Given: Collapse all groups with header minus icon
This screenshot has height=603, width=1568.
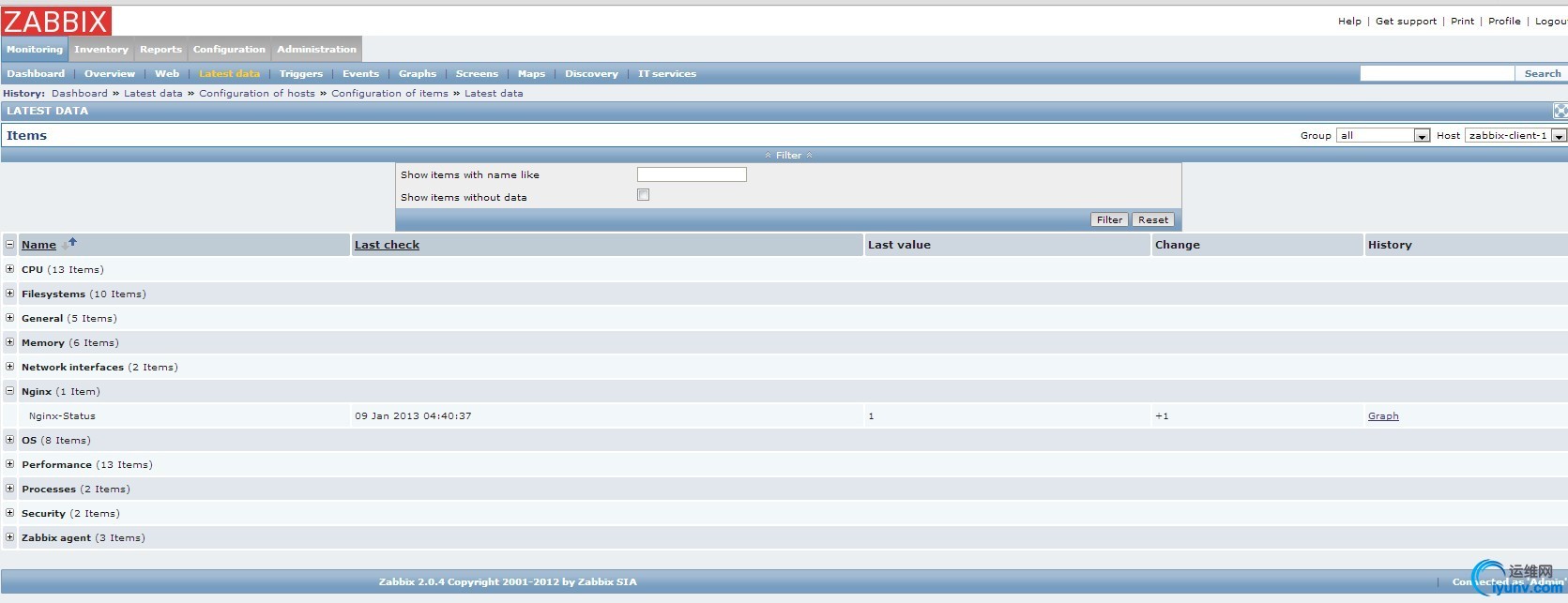Looking at the screenshot, I should click(x=9, y=244).
